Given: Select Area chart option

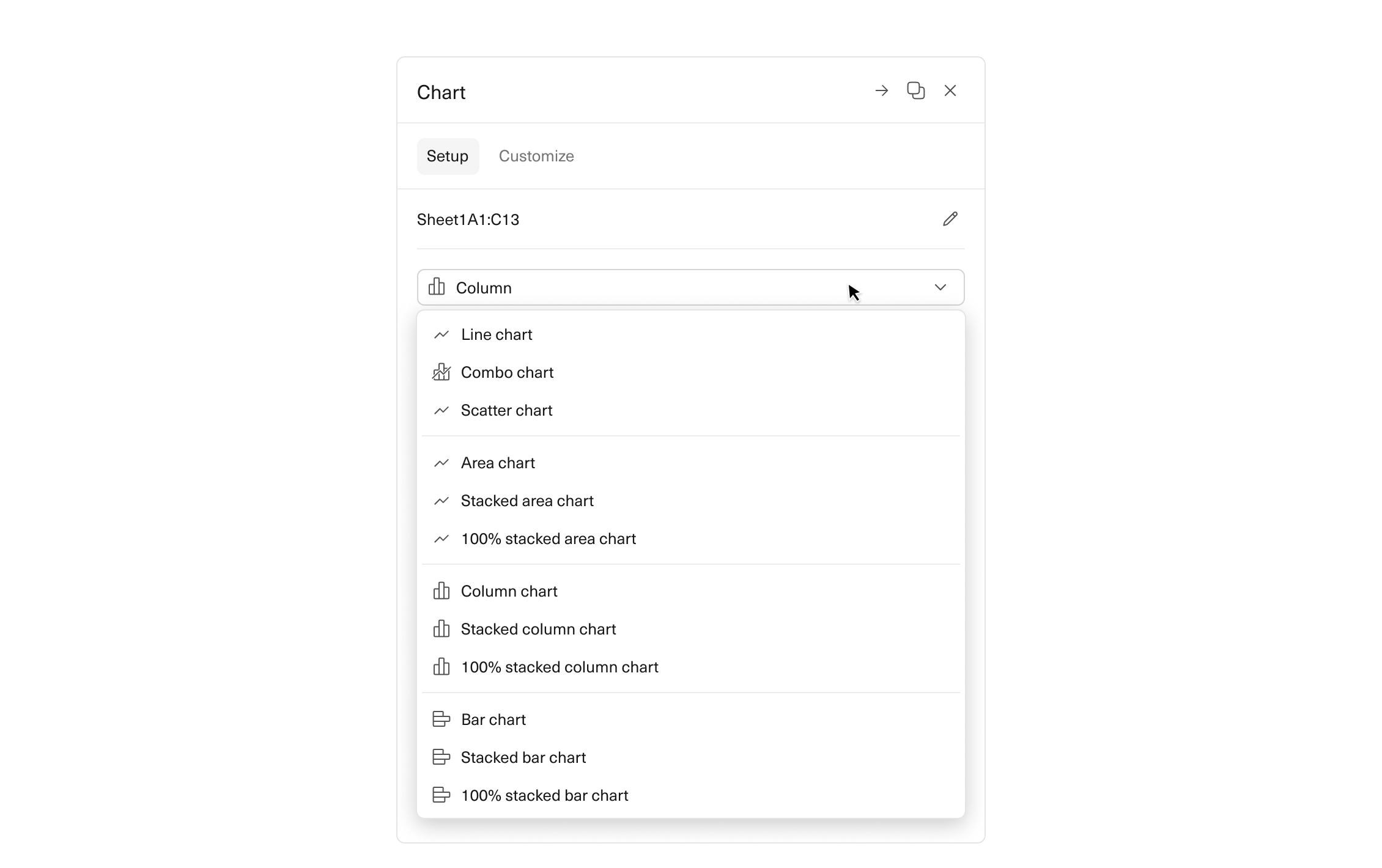Looking at the screenshot, I should 498,463.
